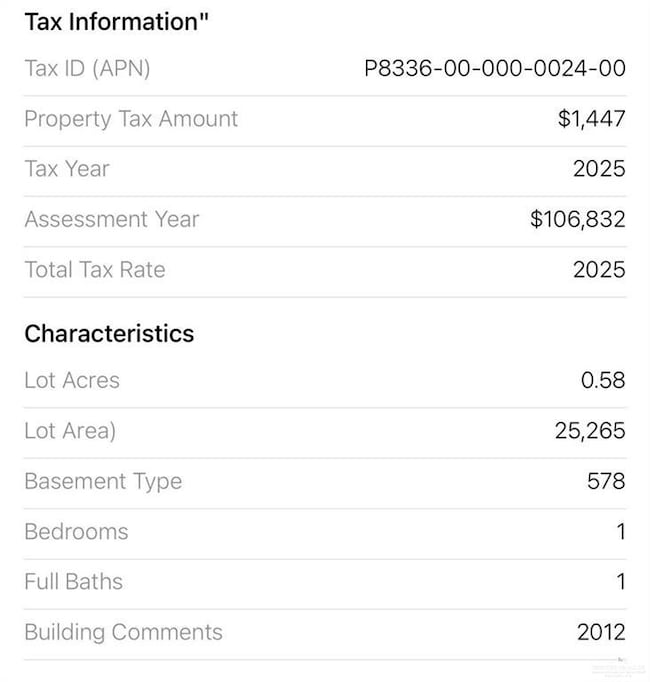Screen dimensions: 650x682
Task: Click the APN value P8336-00-000-0024-00
Action: 494,68
